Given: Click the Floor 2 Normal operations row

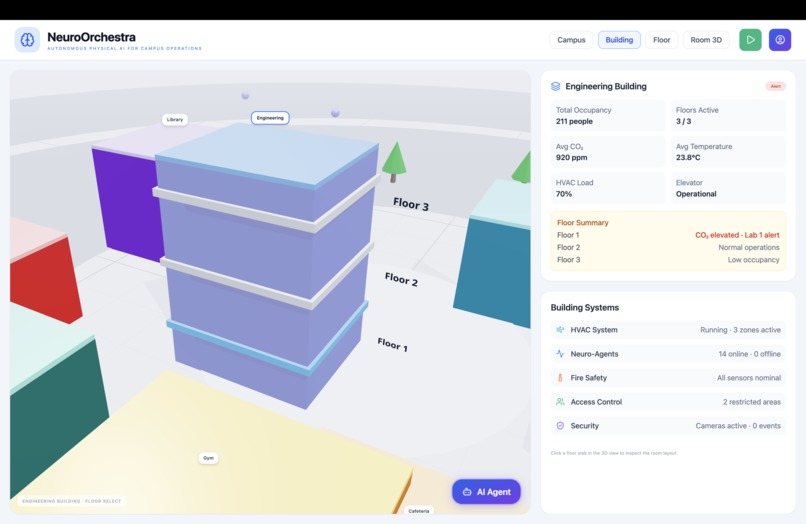Looking at the screenshot, I should [x=668, y=247].
